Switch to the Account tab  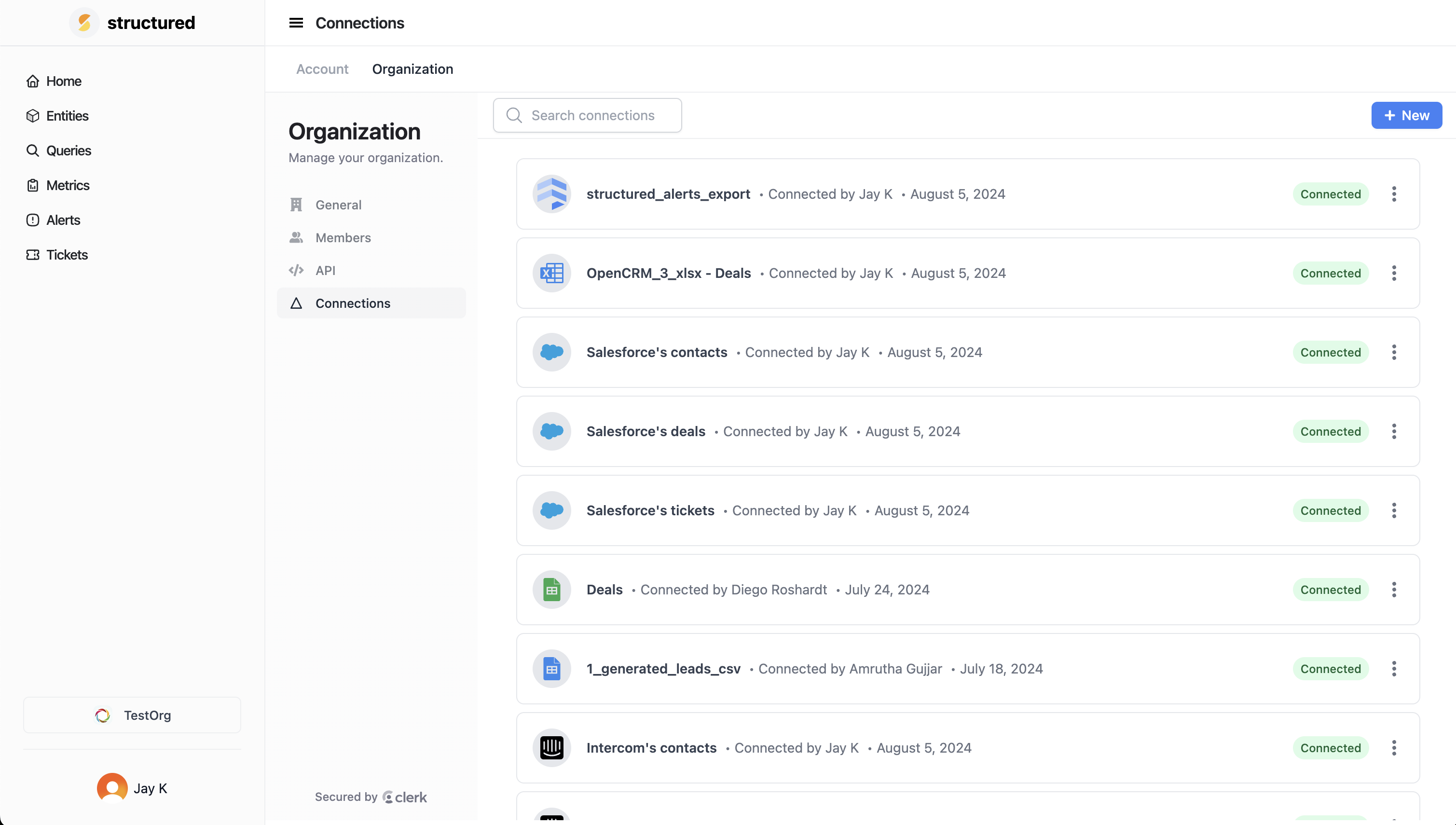click(321, 69)
